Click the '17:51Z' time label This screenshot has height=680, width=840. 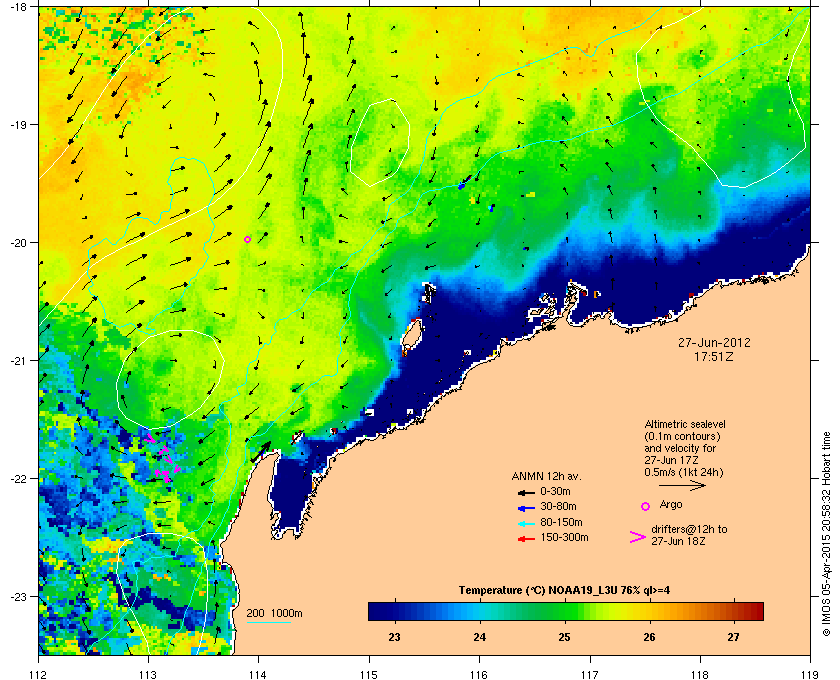pyautogui.click(x=714, y=356)
